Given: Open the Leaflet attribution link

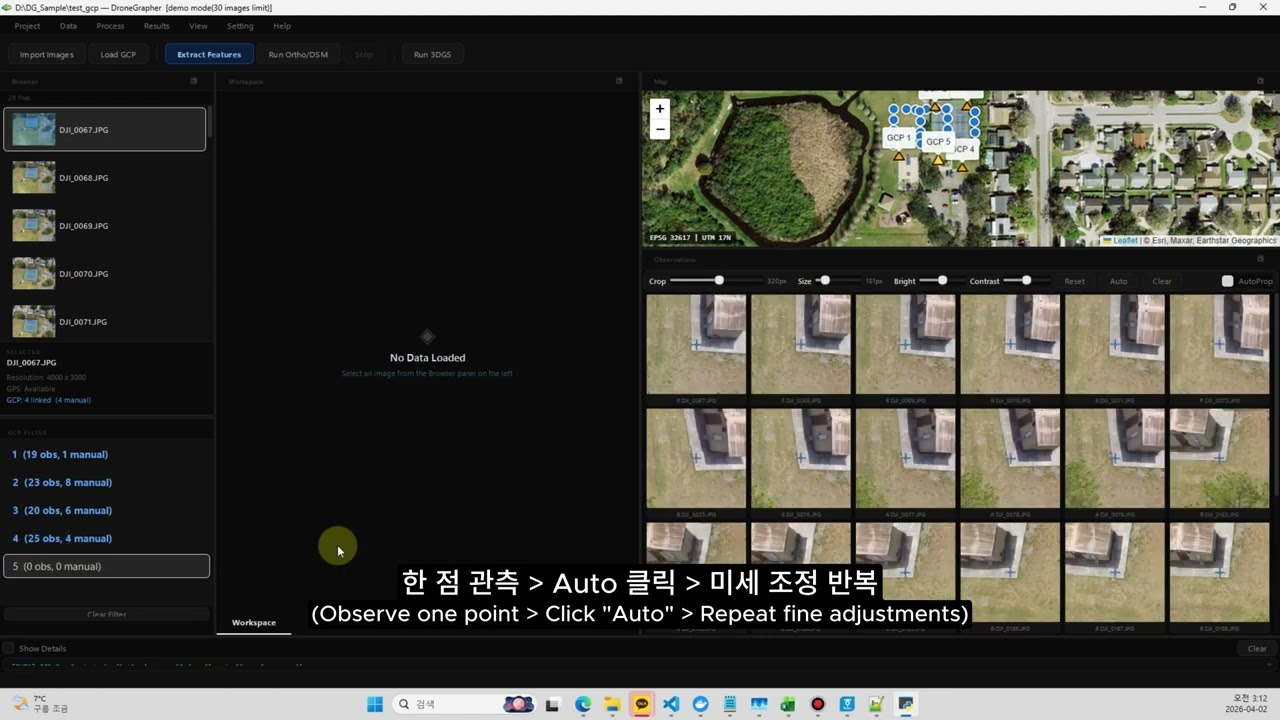Looking at the screenshot, I should tap(1125, 240).
